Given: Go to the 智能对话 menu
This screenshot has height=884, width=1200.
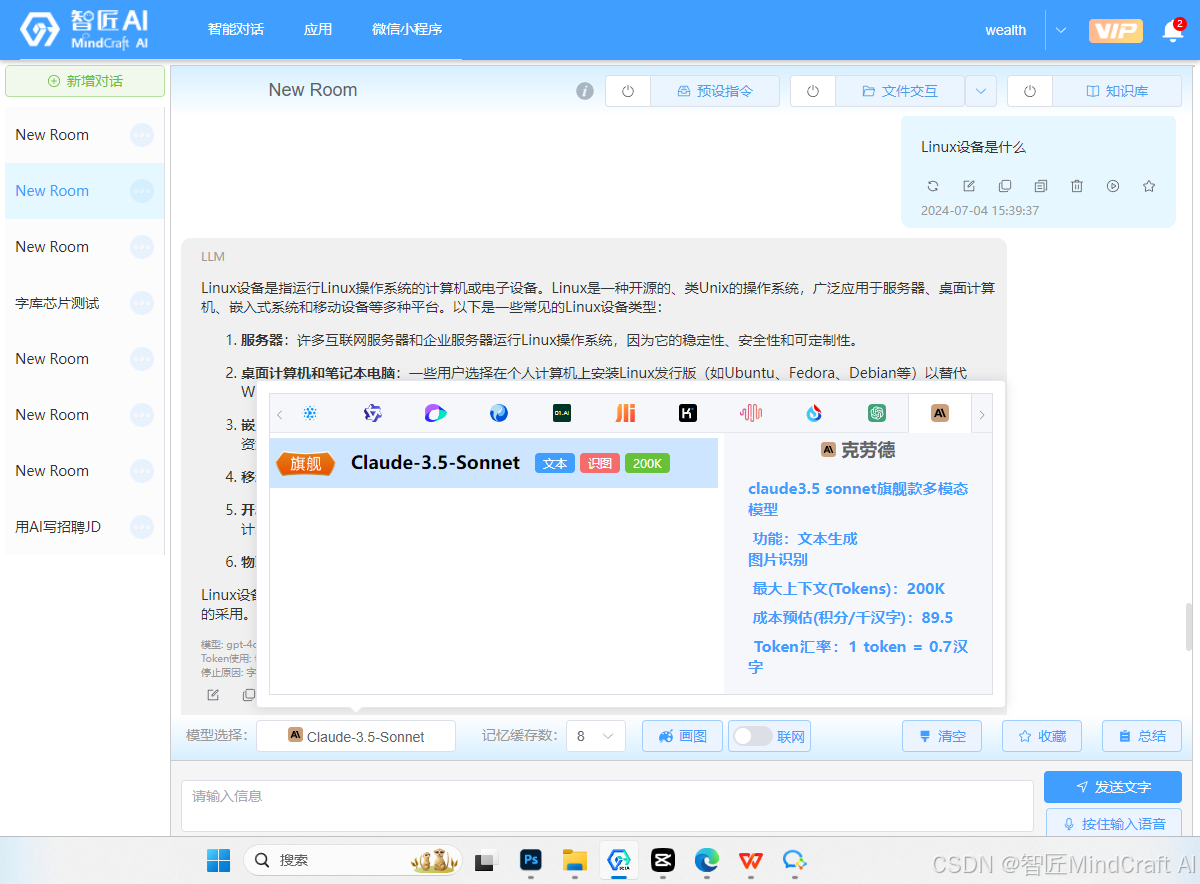Looking at the screenshot, I should 236,29.
